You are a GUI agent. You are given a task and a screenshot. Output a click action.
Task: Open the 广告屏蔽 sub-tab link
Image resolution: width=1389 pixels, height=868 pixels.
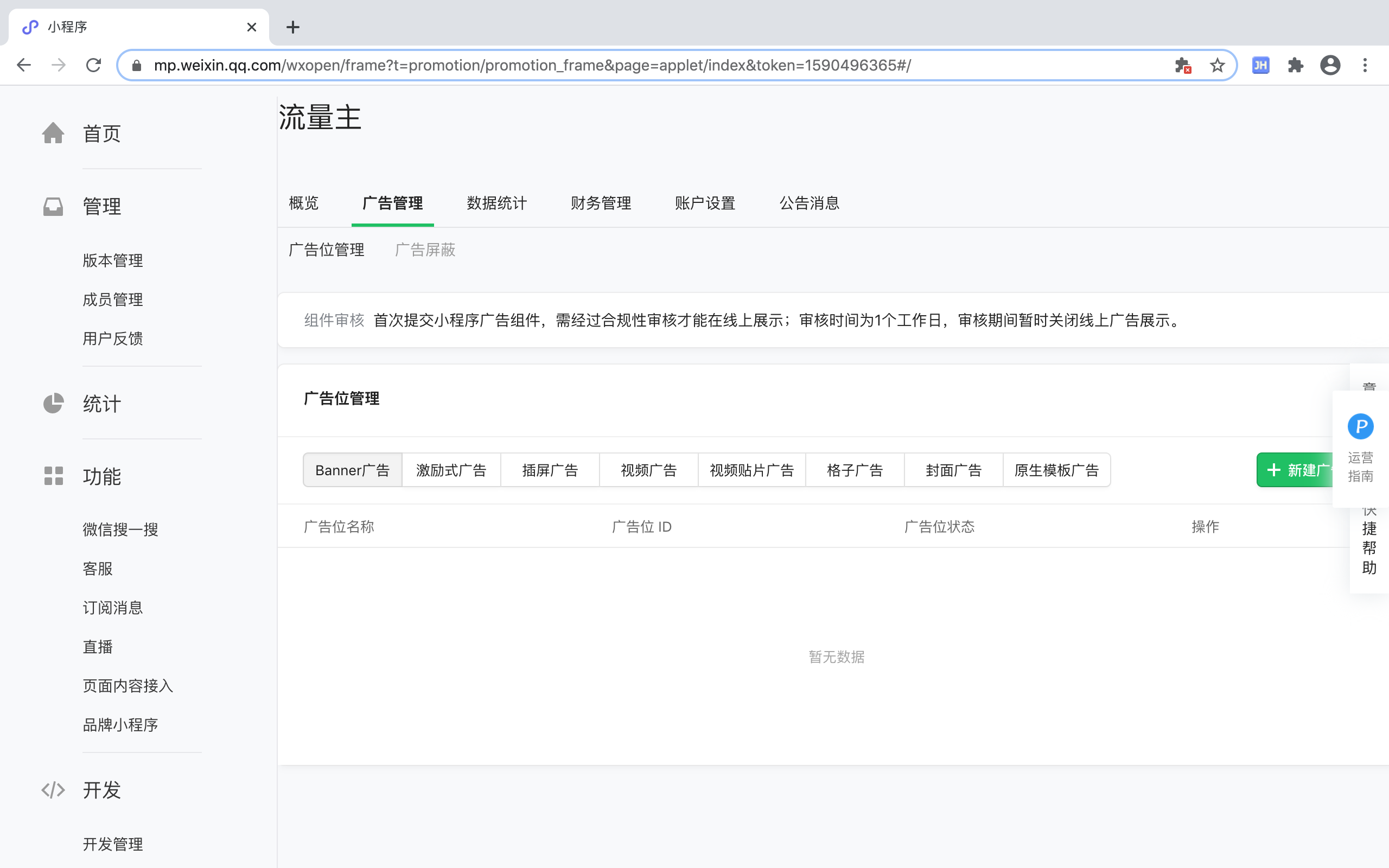pos(425,250)
